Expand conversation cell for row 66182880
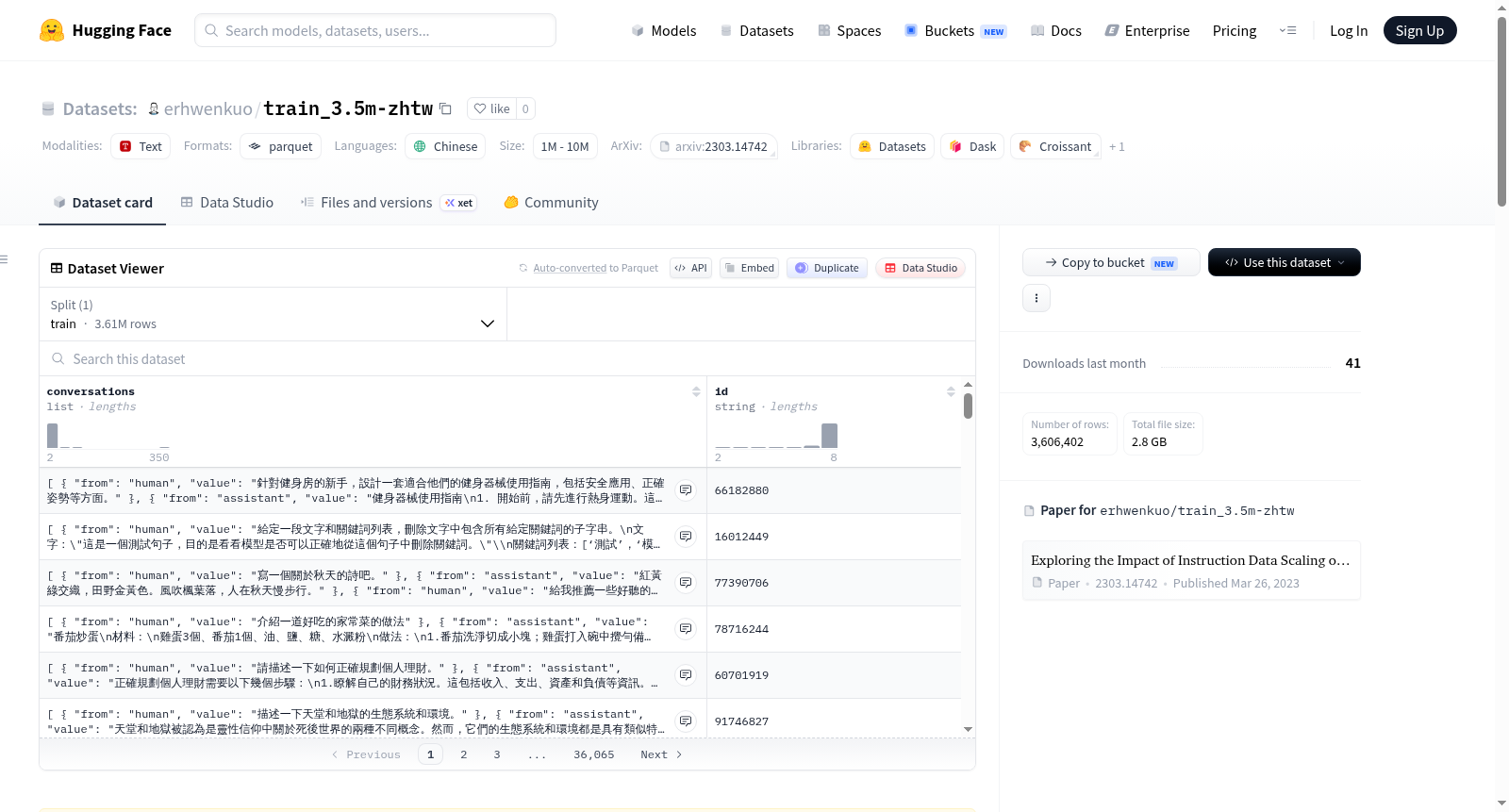 [x=686, y=490]
